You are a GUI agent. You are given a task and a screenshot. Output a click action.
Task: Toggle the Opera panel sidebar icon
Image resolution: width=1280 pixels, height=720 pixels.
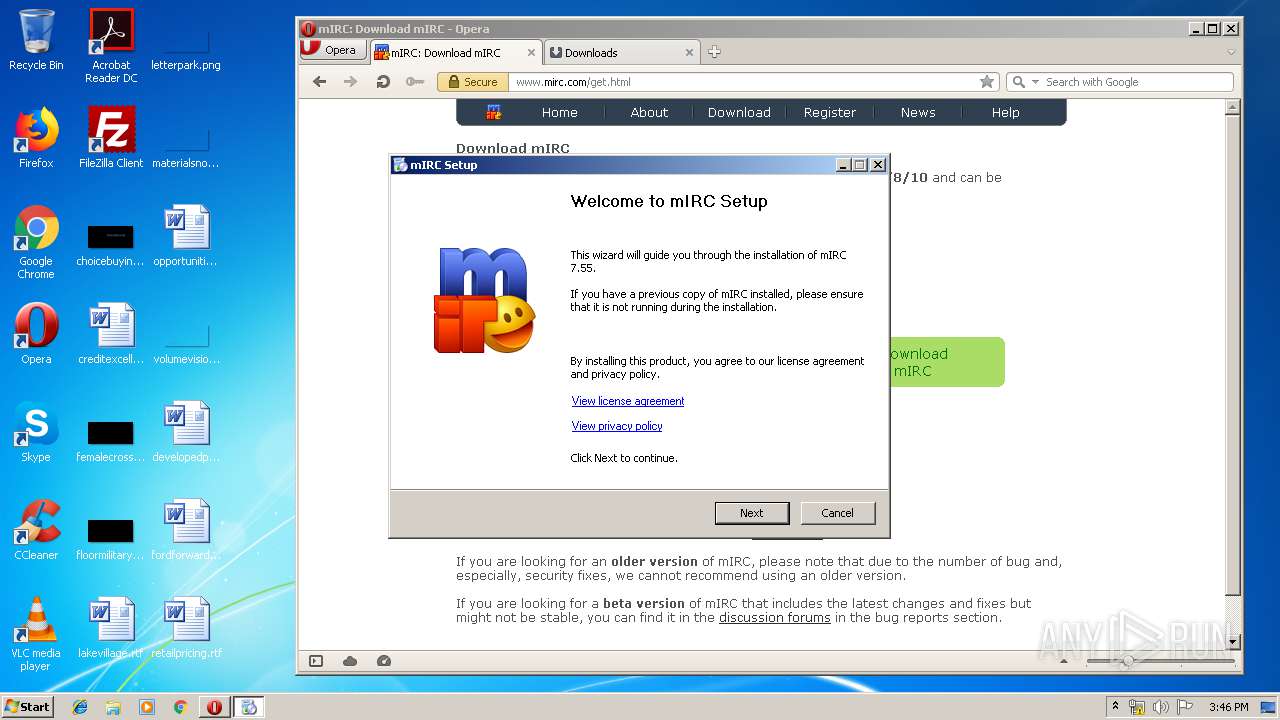[x=316, y=661]
